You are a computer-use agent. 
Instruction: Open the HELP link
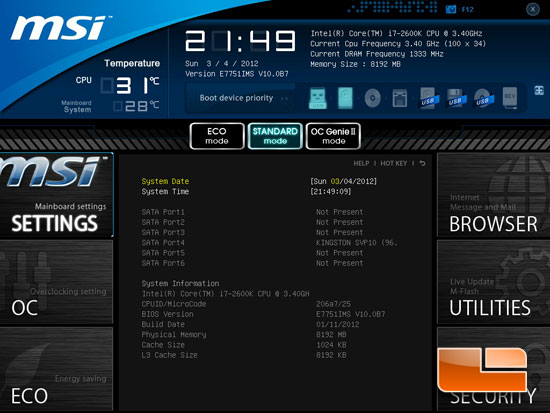(x=361, y=164)
